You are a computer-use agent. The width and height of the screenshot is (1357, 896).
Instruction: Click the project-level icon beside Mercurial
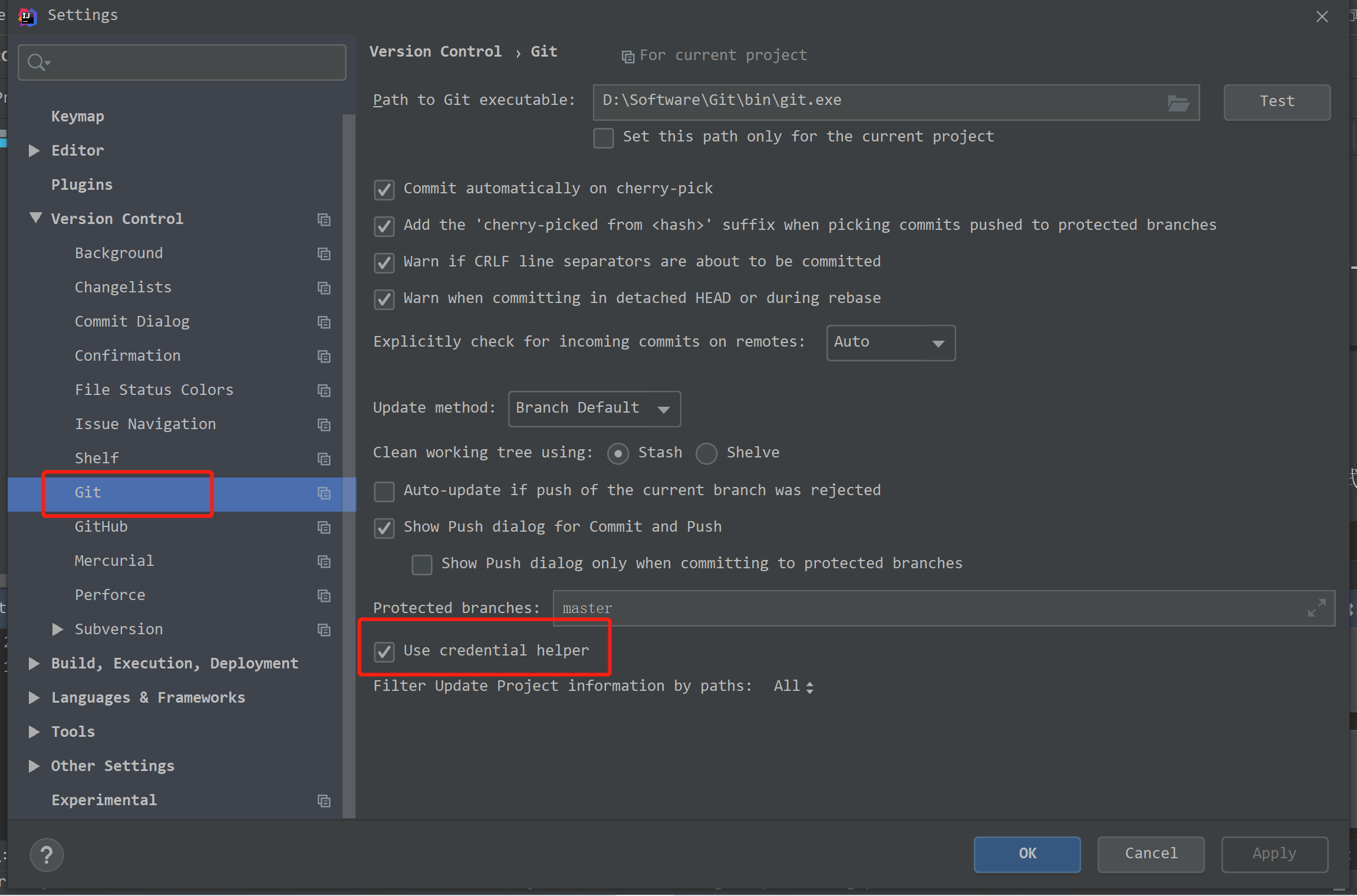[x=324, y=561]
